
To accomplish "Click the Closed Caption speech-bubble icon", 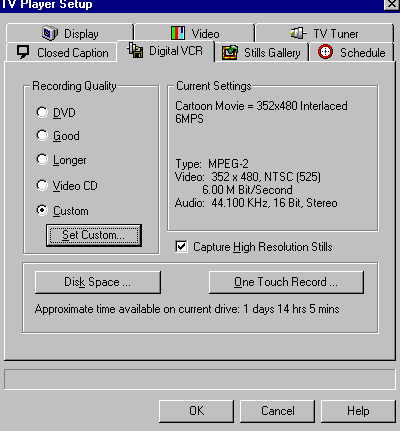I will point(23,52).
